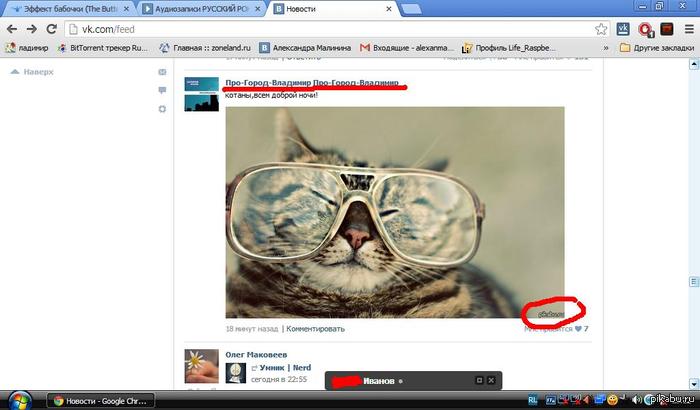Open the Chrome menu button
The height and width of the screenshot is (410, 700).
coord(687,29)
